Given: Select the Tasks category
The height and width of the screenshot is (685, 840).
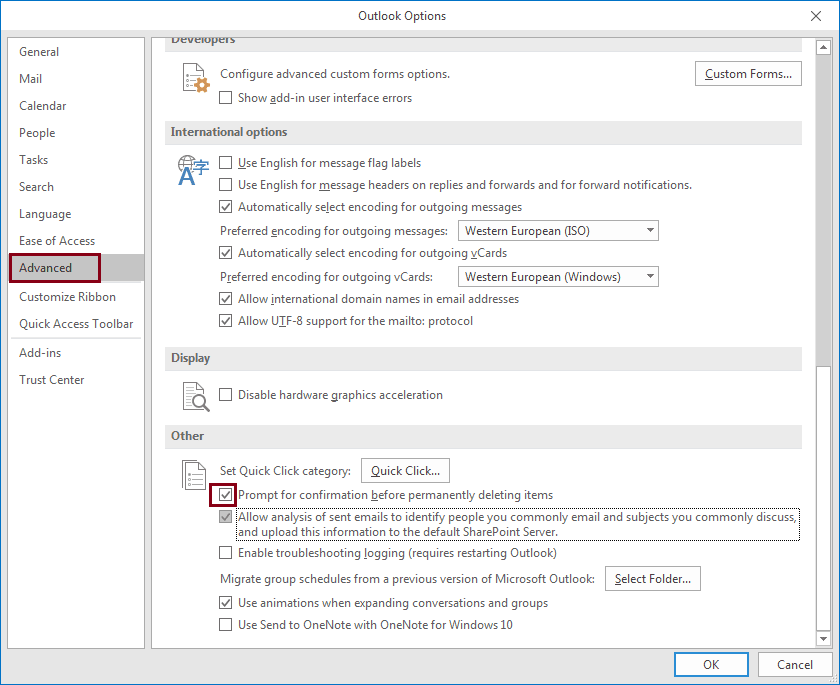Looking at the screenshot, I should [x=76, y=160].
